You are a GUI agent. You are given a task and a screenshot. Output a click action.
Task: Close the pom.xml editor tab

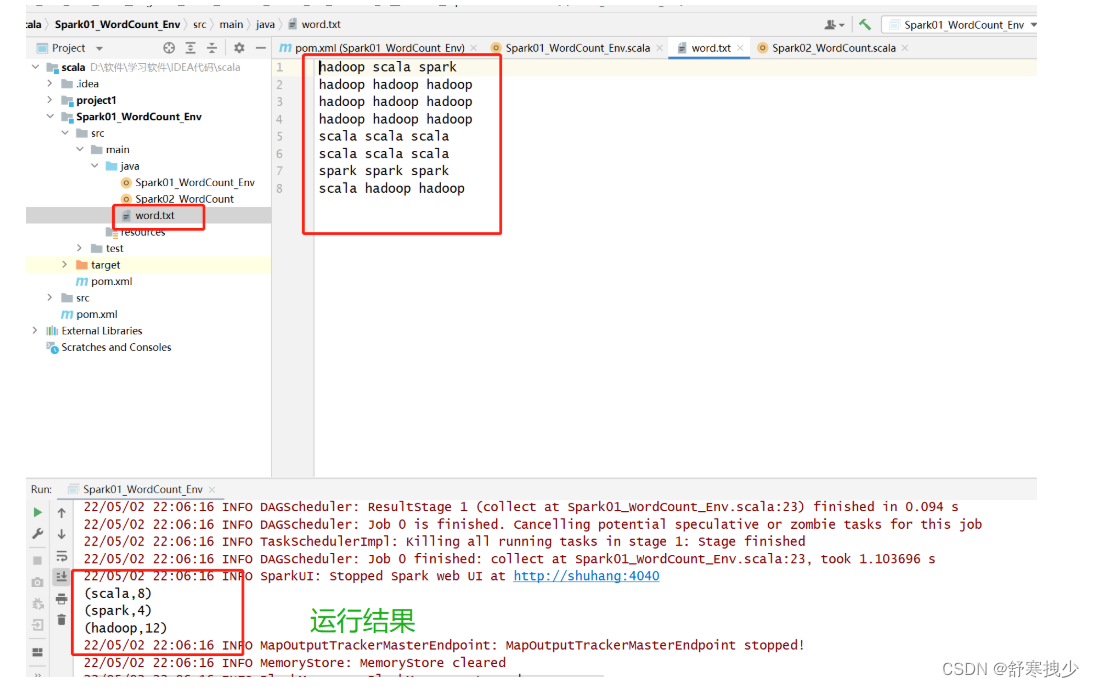pyautogui.click(x=474, y=48)
